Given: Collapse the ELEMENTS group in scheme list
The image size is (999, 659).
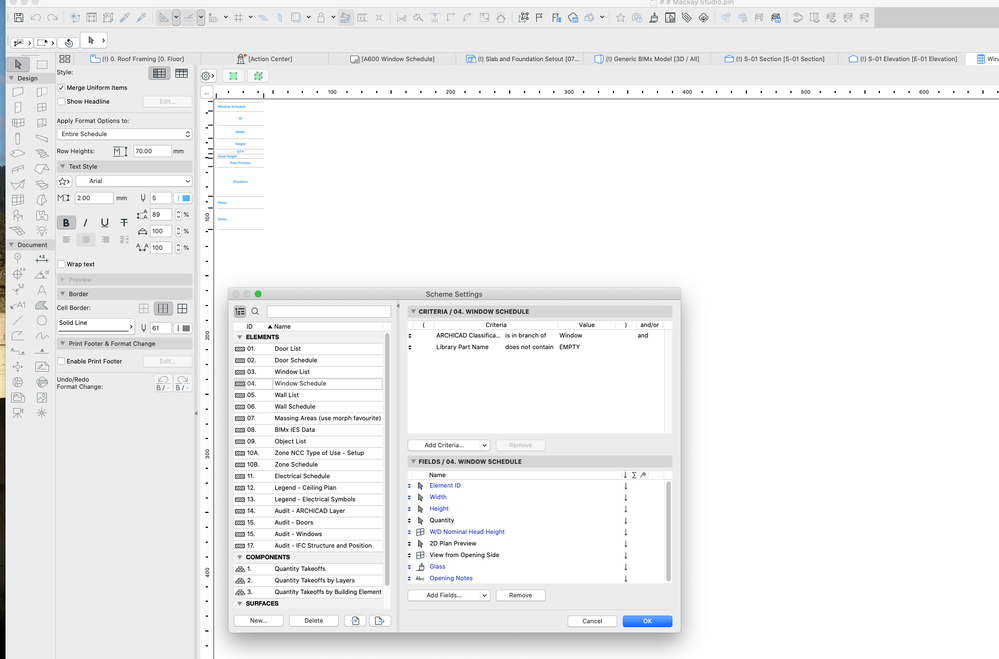Looking at the screenshot, I should tap(240, 337).
